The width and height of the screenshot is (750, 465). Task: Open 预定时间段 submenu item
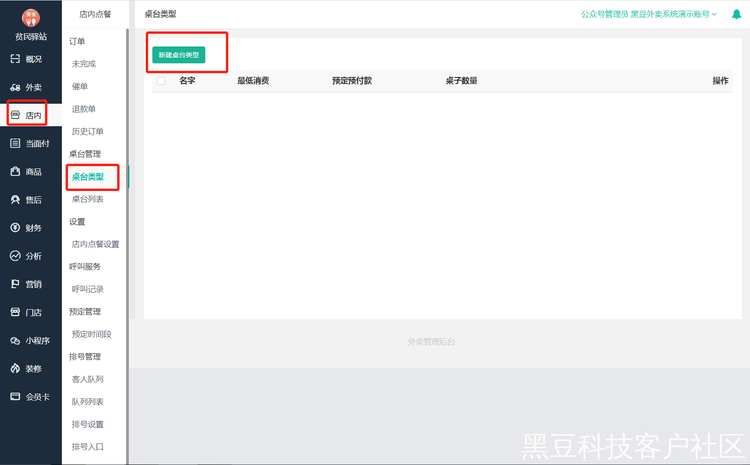pos(91,334)
